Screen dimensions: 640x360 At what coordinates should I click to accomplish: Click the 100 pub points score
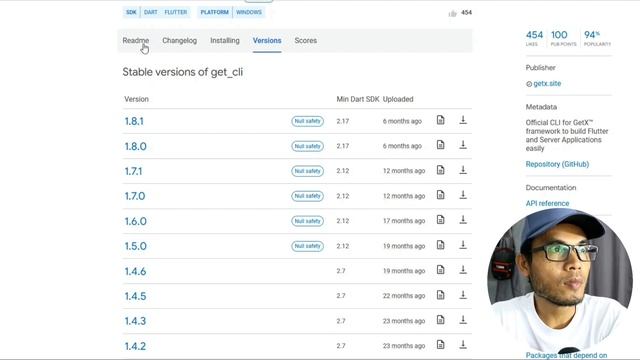(563, 38)
